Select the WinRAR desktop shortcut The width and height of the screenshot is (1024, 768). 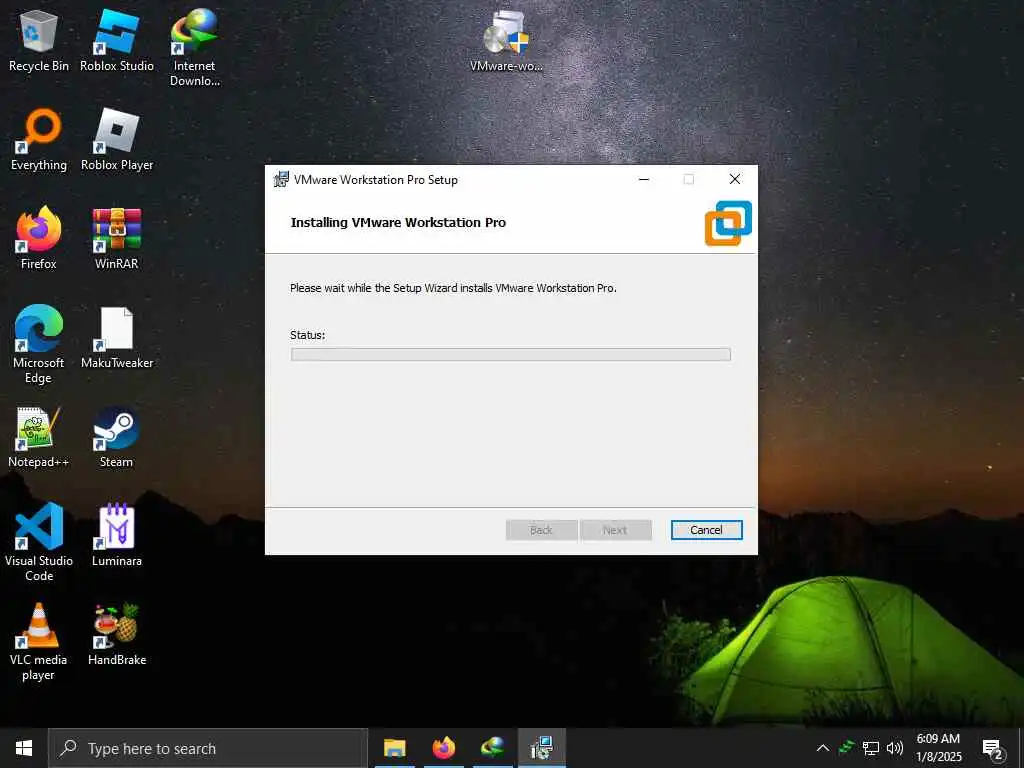pos(117,238)
